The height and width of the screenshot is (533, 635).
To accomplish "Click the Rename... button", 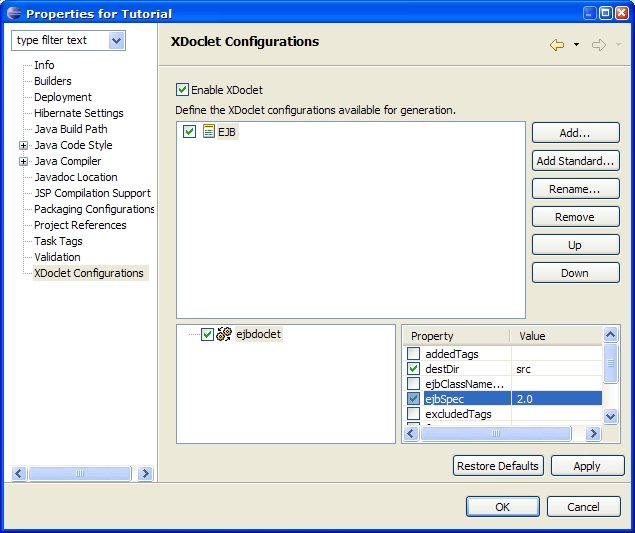I will tap(575, 189).
